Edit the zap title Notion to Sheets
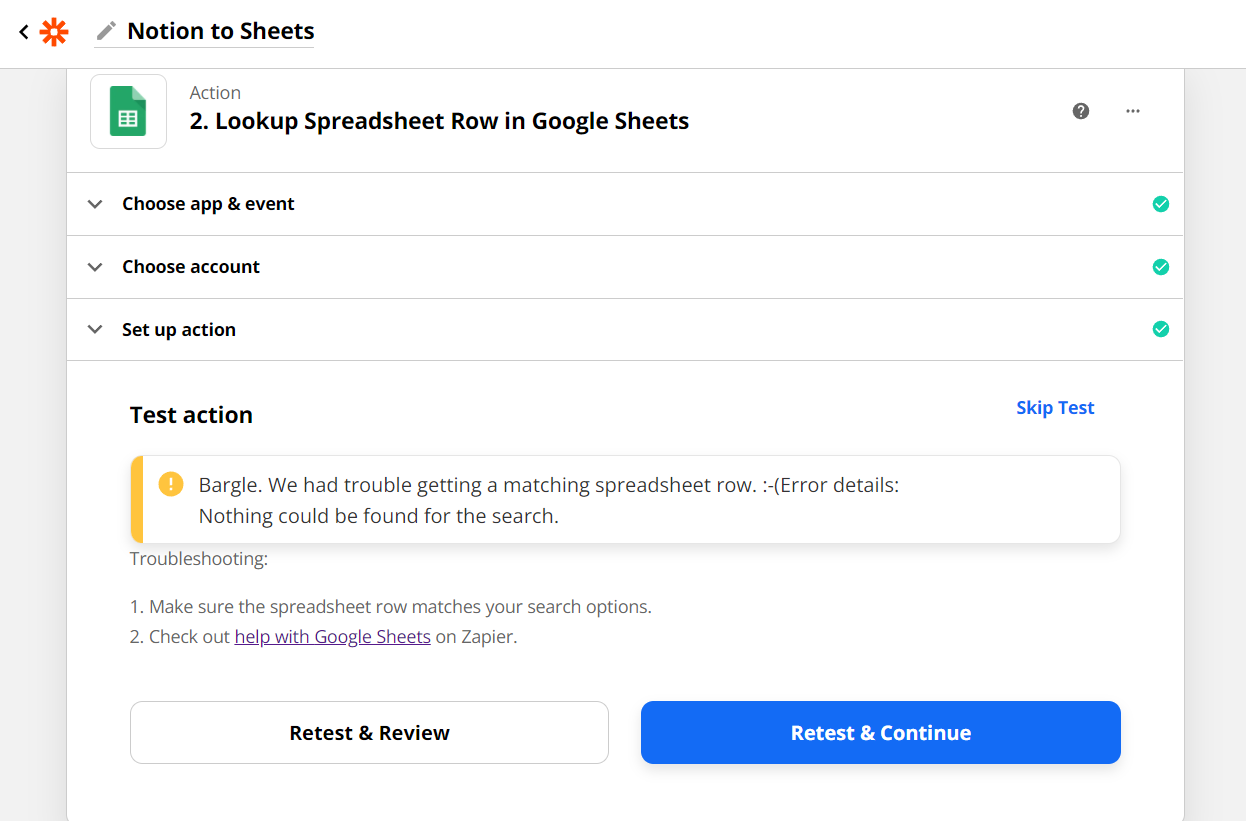Screen dimensions: 1246x821 pos(221,31)
